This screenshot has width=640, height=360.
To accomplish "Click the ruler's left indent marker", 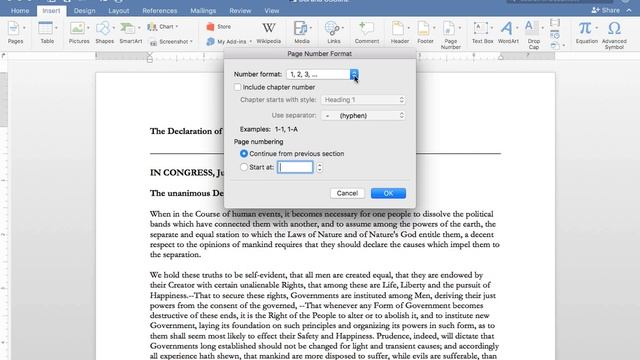I will coord(150,57).
